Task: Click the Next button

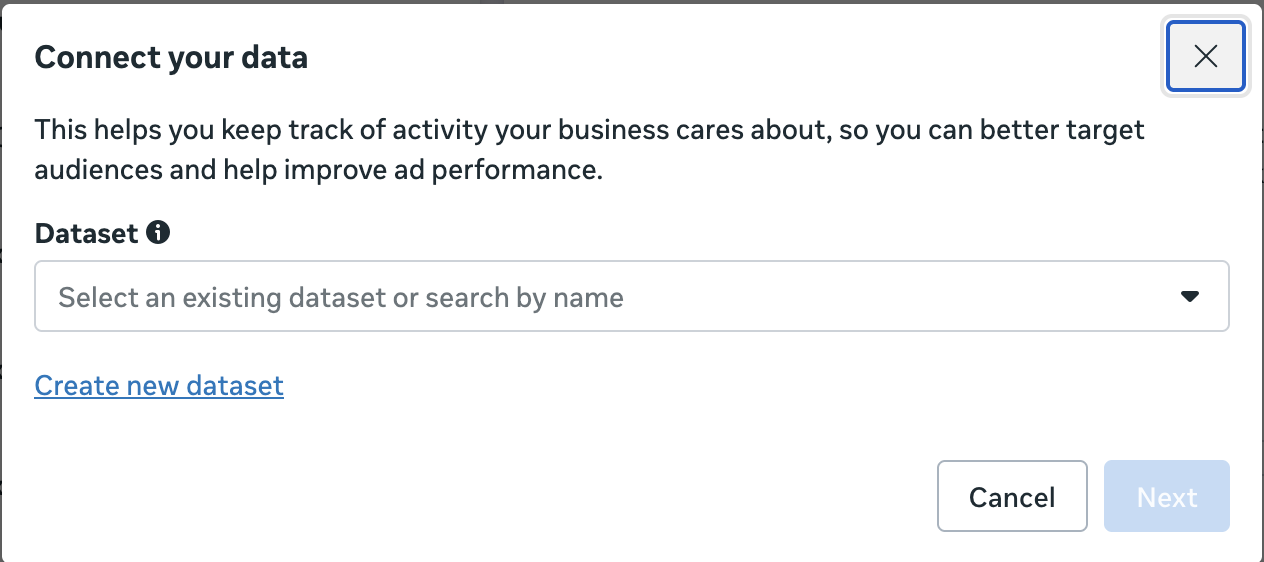Action: pos(1166,496)
